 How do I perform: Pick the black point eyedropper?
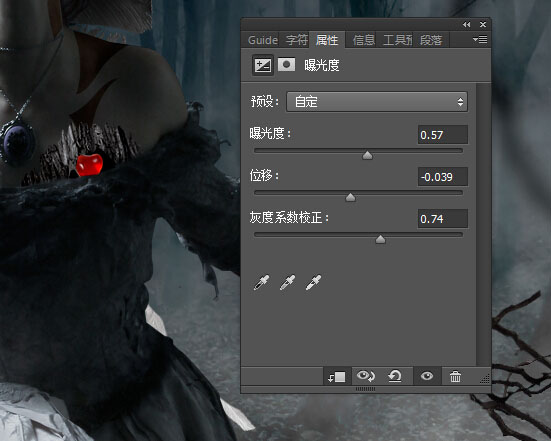coord(261,283)
